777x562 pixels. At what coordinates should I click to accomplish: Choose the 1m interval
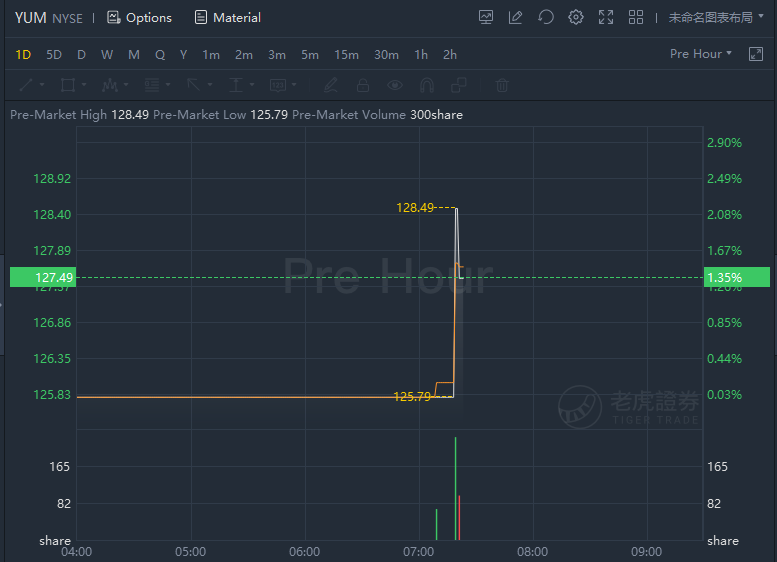[211, 55]
